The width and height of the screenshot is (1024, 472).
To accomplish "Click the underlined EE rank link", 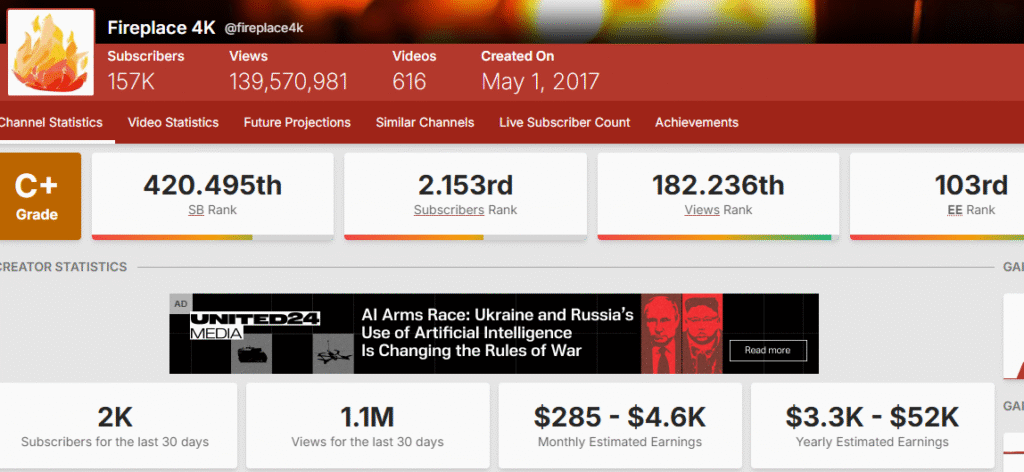I will point(954,210).
